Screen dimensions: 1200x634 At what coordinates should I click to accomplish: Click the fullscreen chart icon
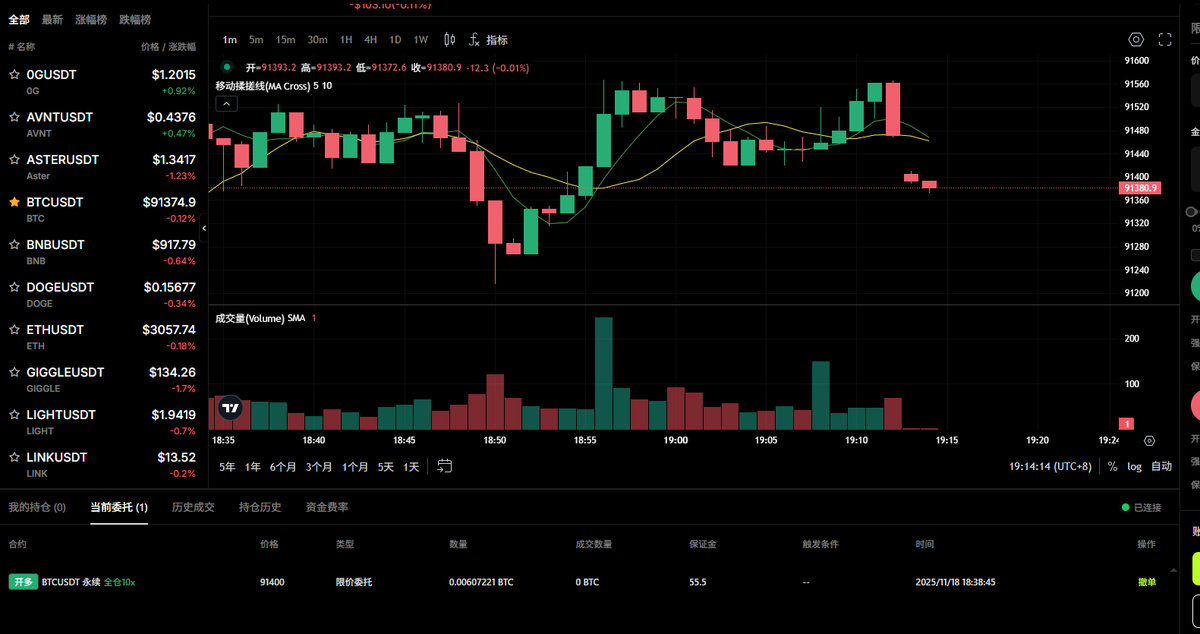coord(1164,38)
